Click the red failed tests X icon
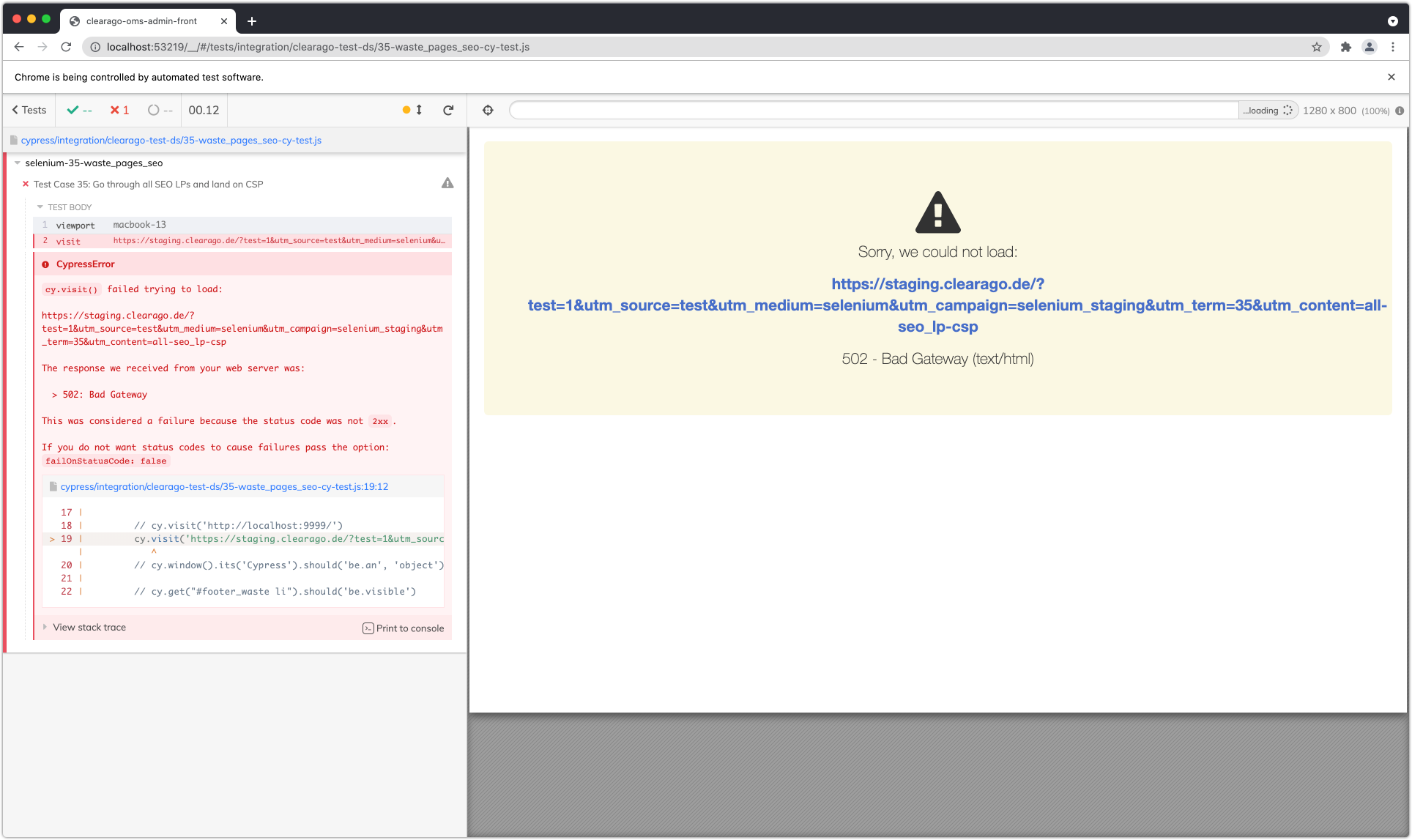 click(x=115, y=110)
